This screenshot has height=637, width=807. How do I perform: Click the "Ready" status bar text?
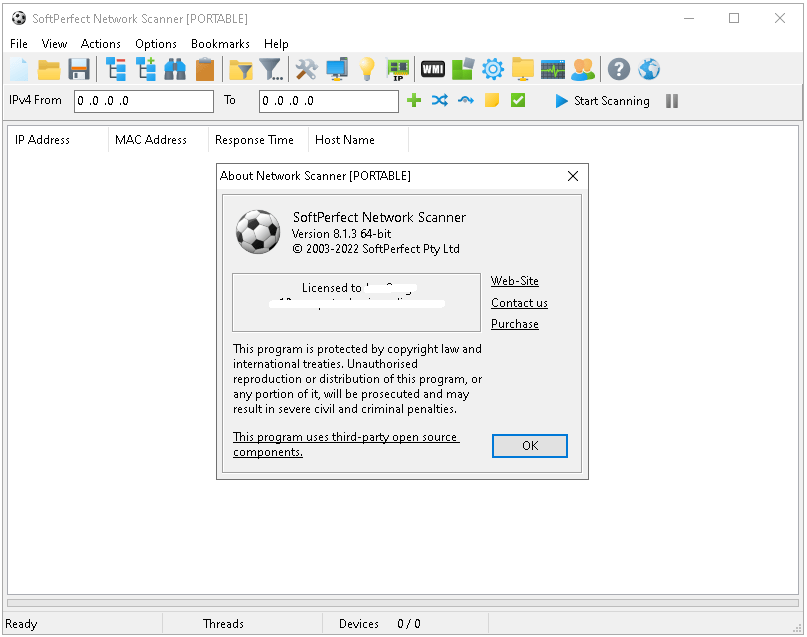click(x=21, y=624)
